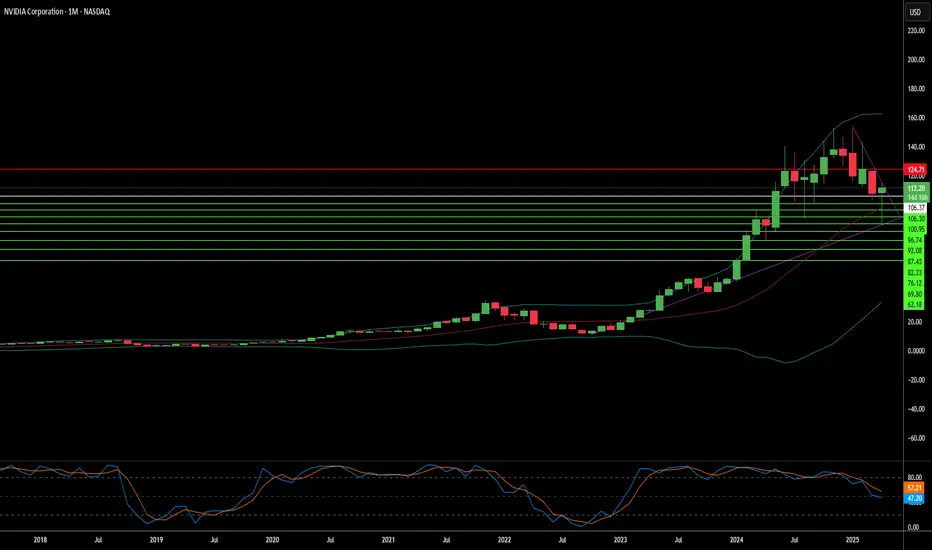The image size is (932, 550).
Task: Click the latest green monthly candle
Action: pos(881,190)
